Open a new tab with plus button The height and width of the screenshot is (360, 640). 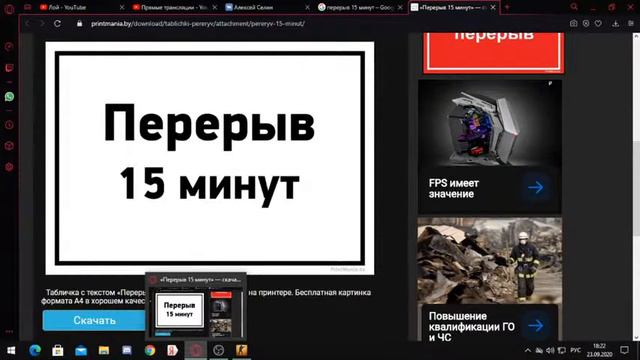point(507,7)
